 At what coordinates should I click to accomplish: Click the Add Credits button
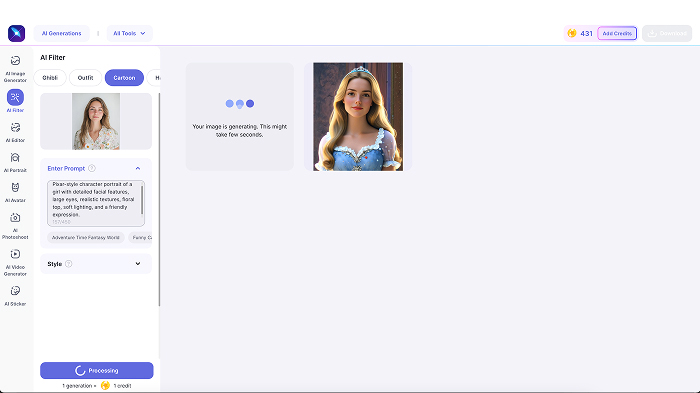(617, 33)
